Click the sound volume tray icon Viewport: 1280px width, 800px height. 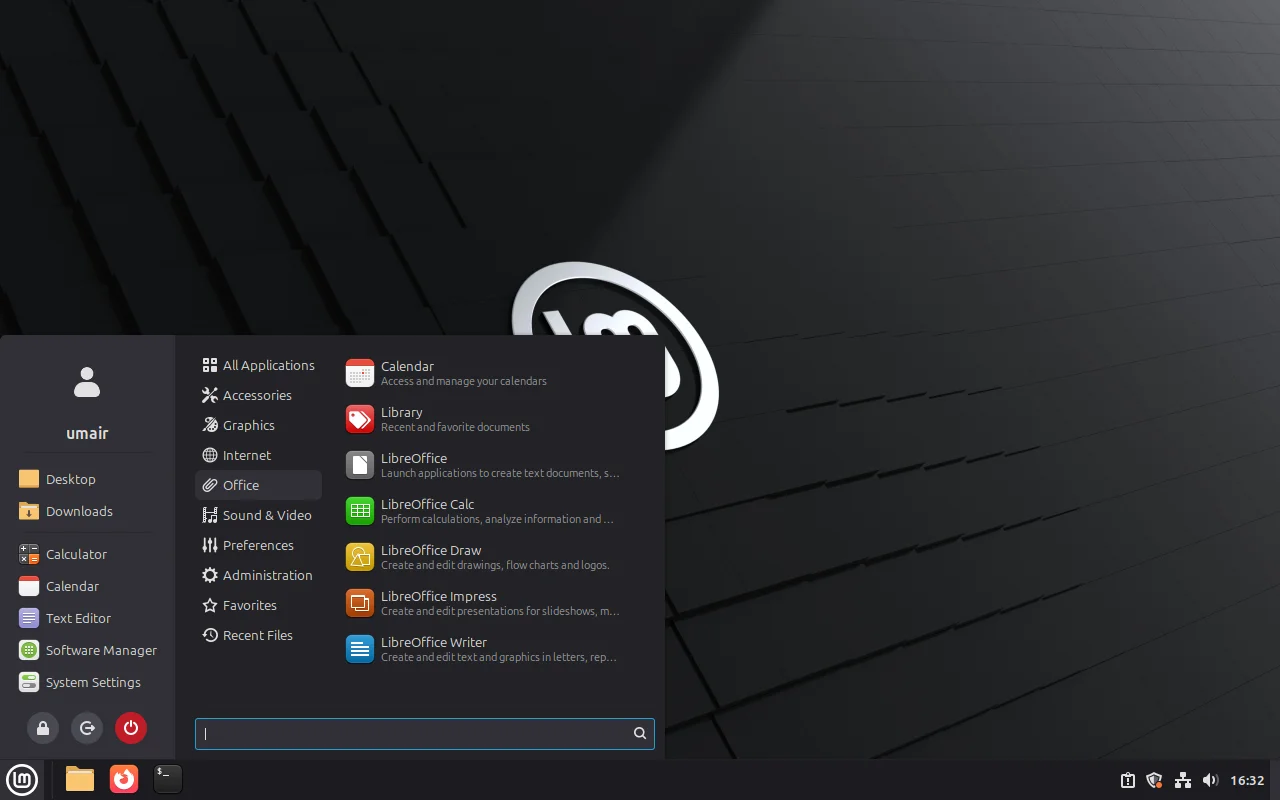click(1210, 780)
